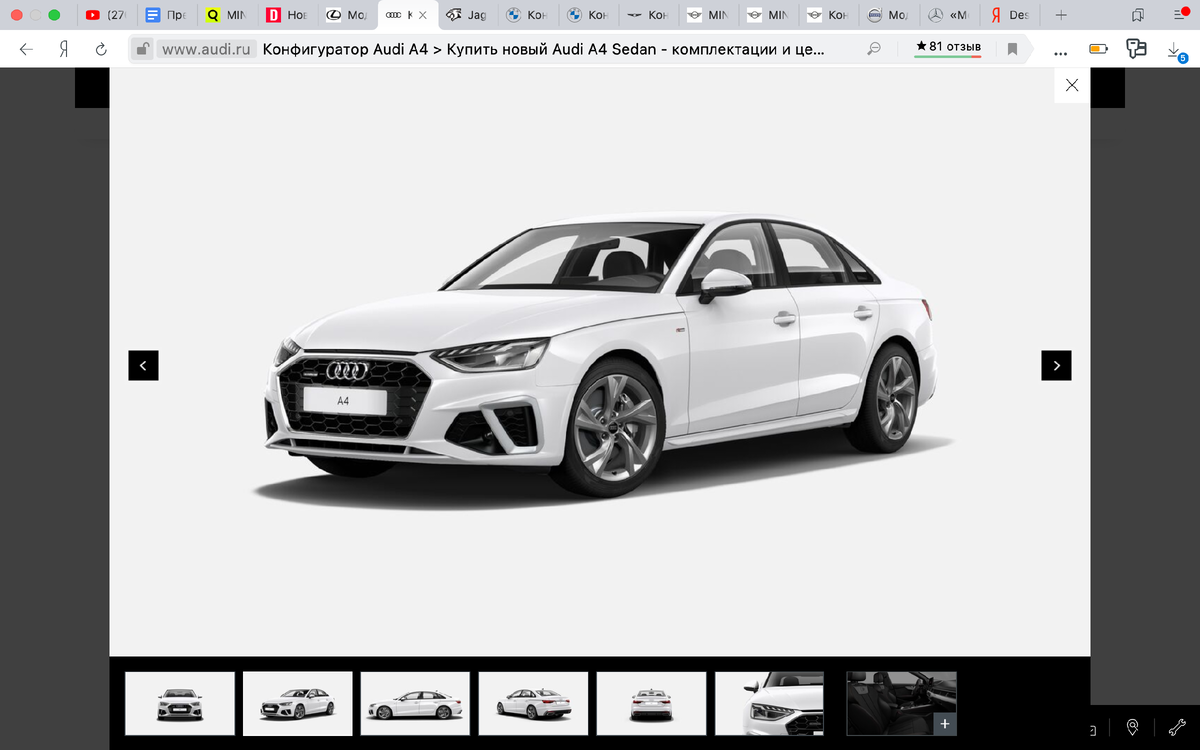Image resolution: width=1200 pixels, height=750 pixels.
Task: Switch to the Mercedes «М tab
Action: [947, 15]
